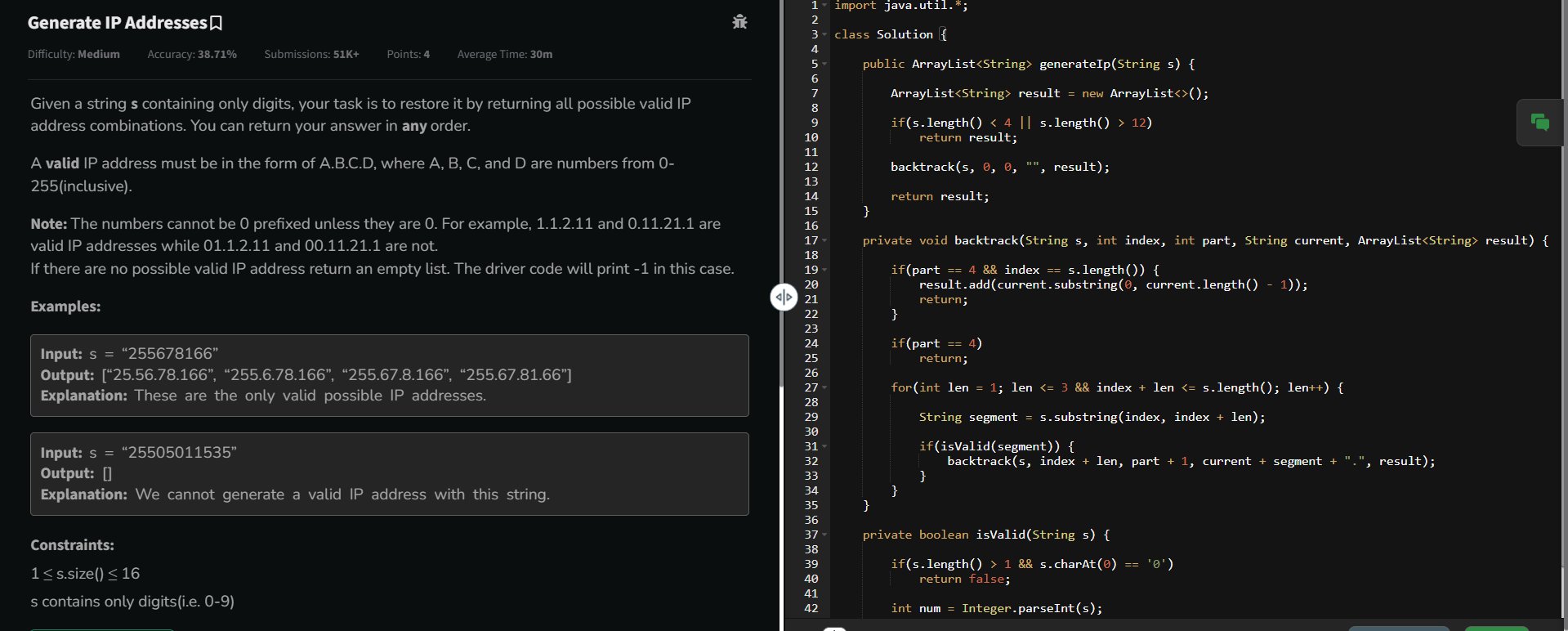Open the green chat bubble icon
Viewport: 1568px width, 631px height.
(x=1539, y=123)
